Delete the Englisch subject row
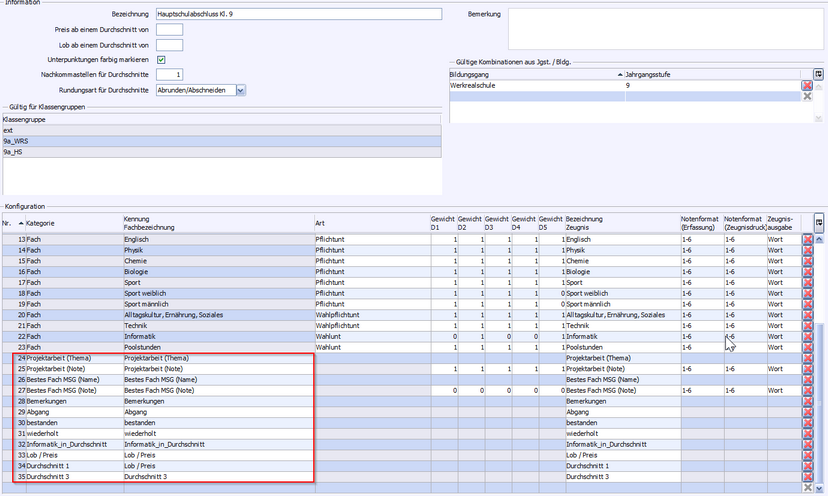 807,240
